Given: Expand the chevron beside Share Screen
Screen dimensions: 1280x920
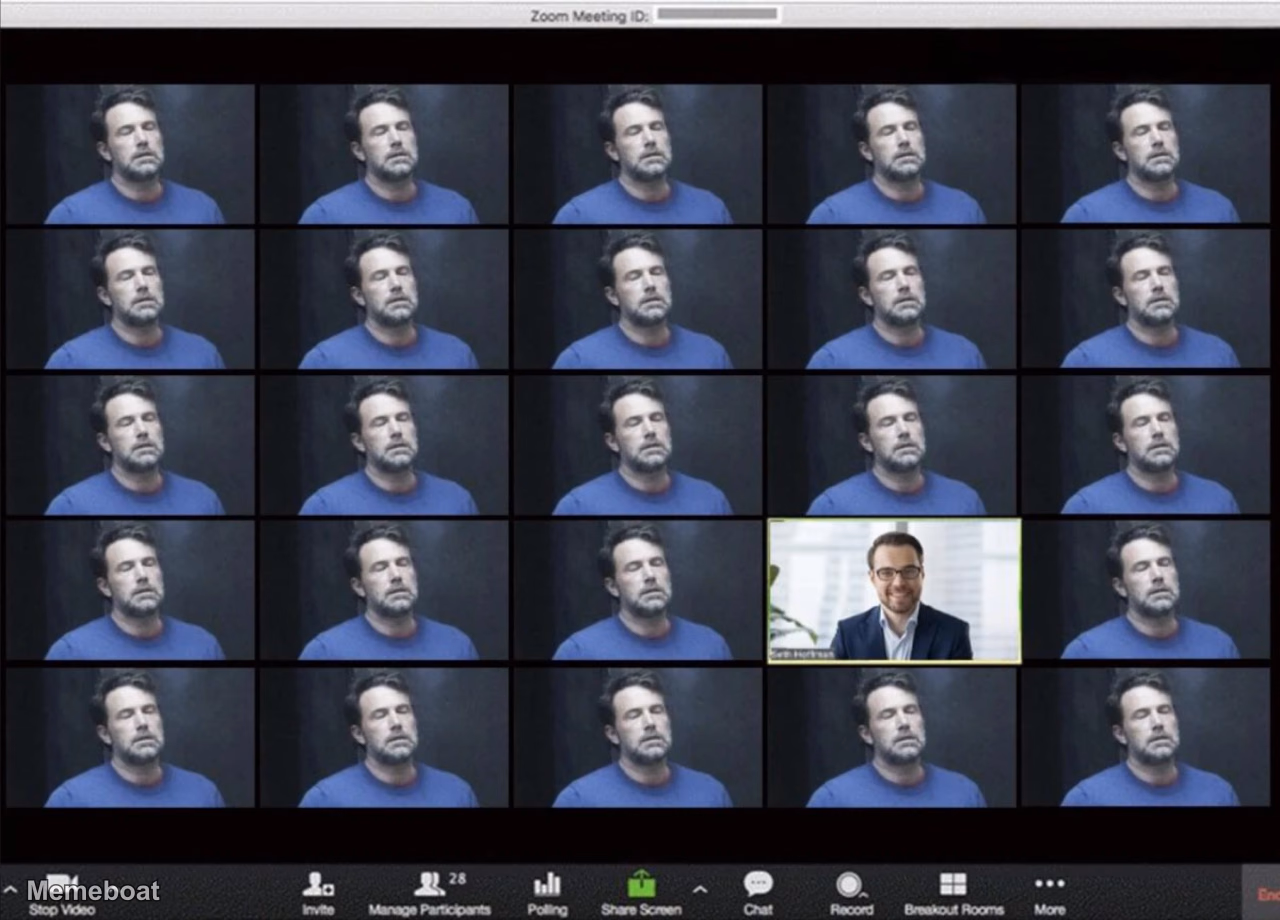Looking at the screenshot, I should [700, 889].
